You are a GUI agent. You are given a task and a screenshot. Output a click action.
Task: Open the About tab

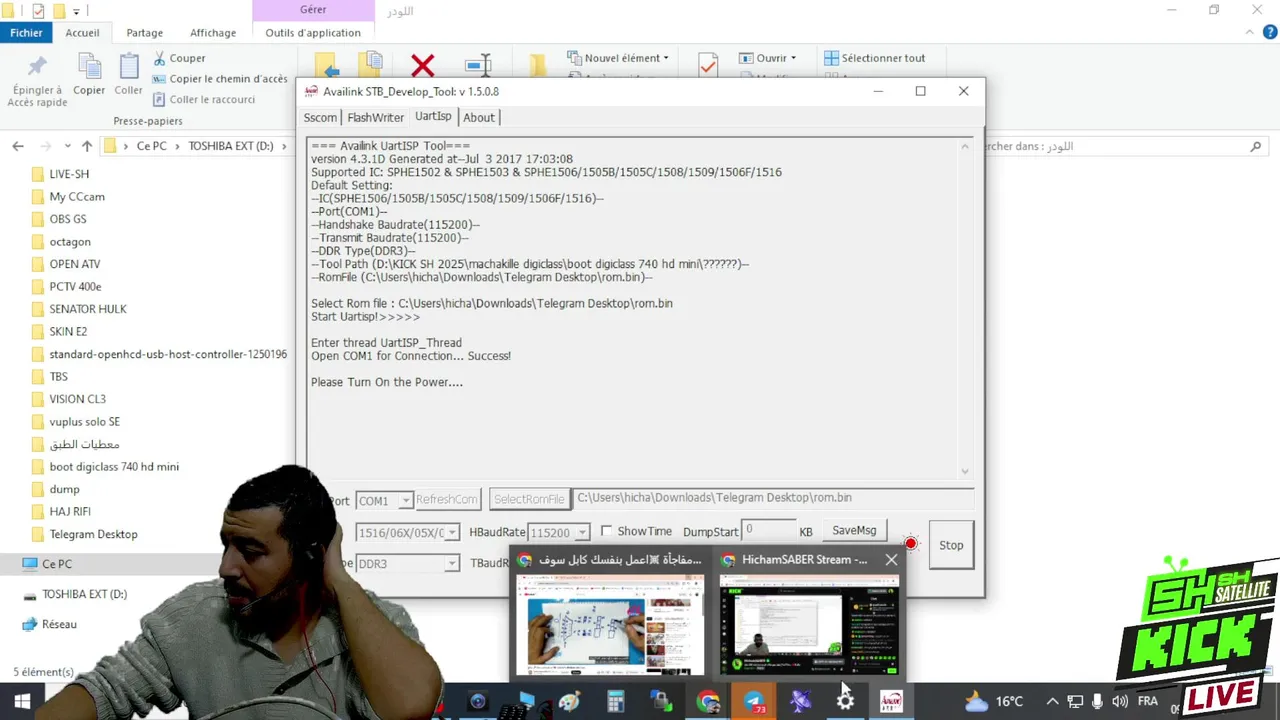pyautogui.click(x=478, y=117)
